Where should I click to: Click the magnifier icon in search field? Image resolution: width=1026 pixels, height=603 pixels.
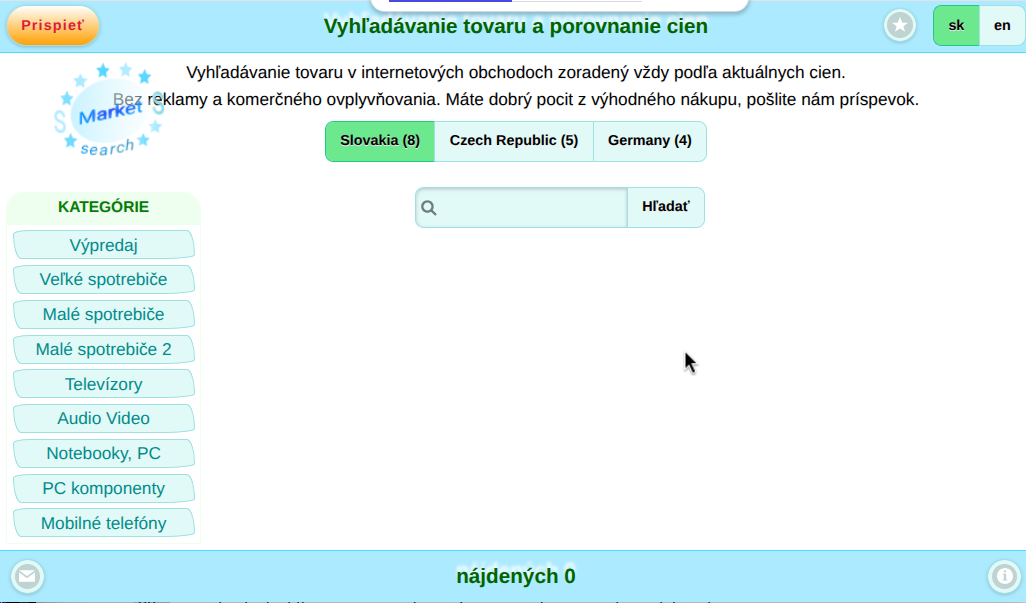(430, 207)
